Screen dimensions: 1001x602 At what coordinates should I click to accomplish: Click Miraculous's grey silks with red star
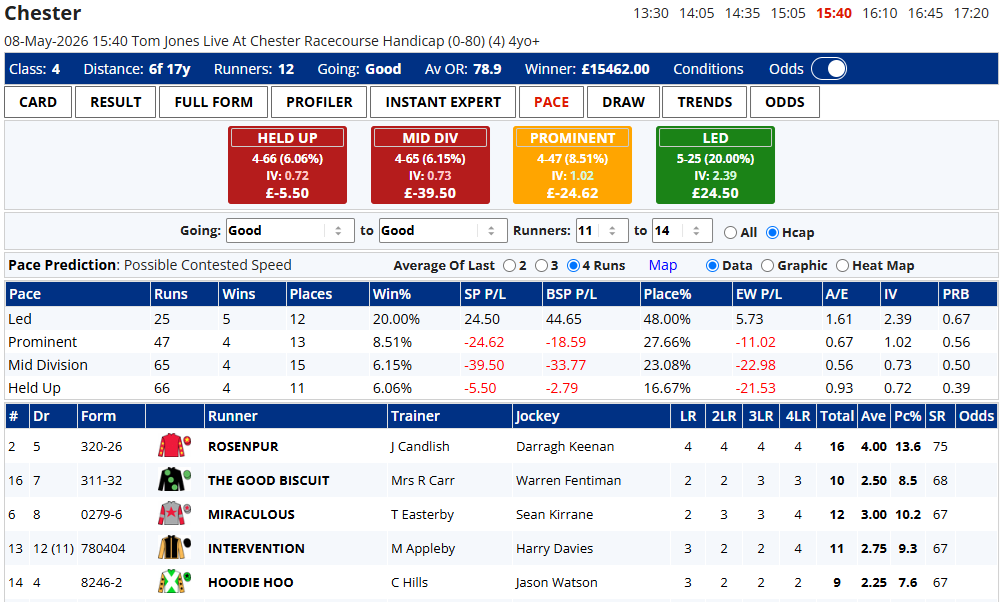174,513
